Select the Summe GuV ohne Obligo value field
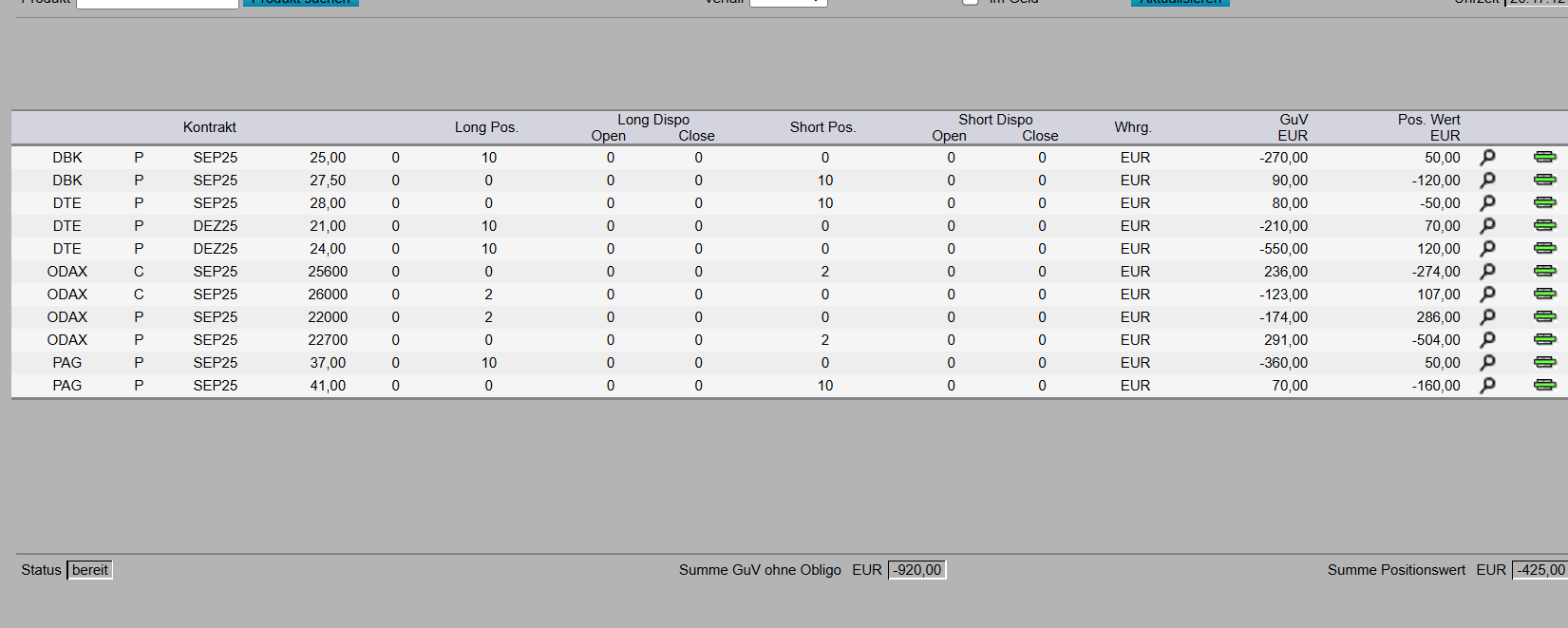This screenshot has width=1568, height=628. tap(916, 570)
